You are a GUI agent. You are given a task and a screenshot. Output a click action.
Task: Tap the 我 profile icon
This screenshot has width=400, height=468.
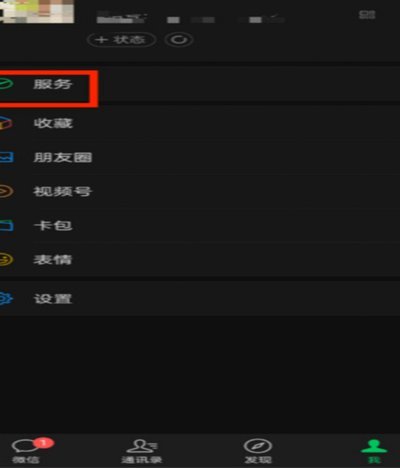coord(374,446)
